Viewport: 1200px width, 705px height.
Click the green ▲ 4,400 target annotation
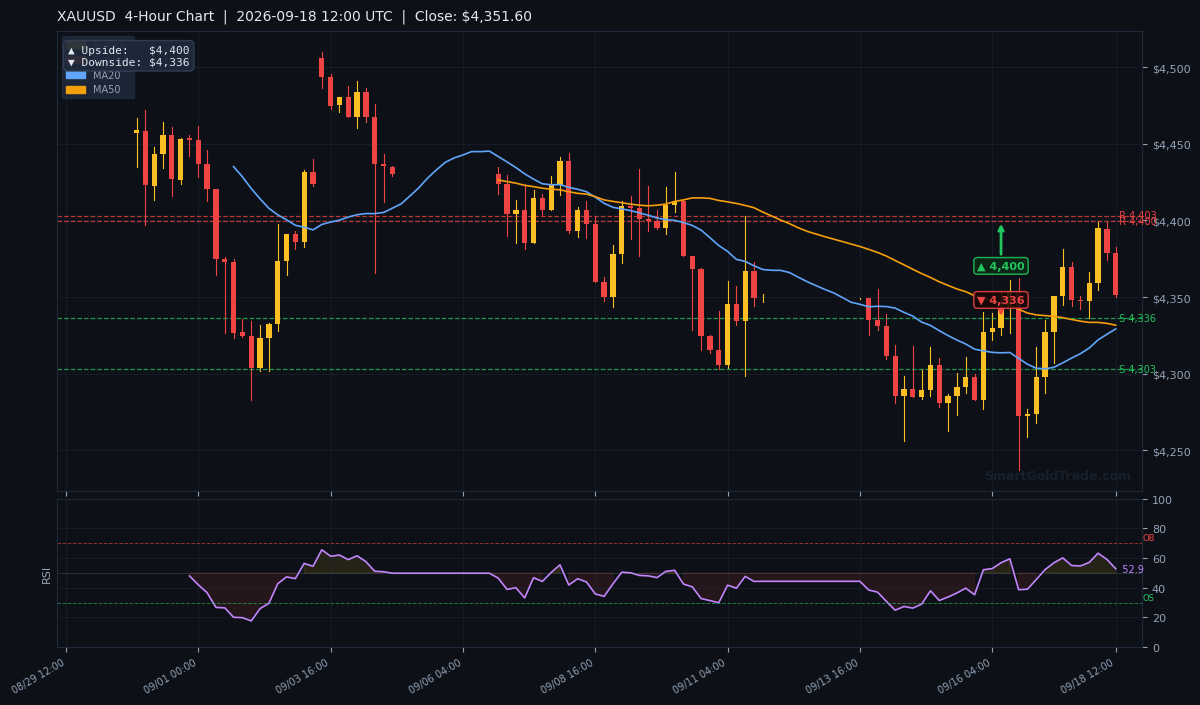(1001, 266)
